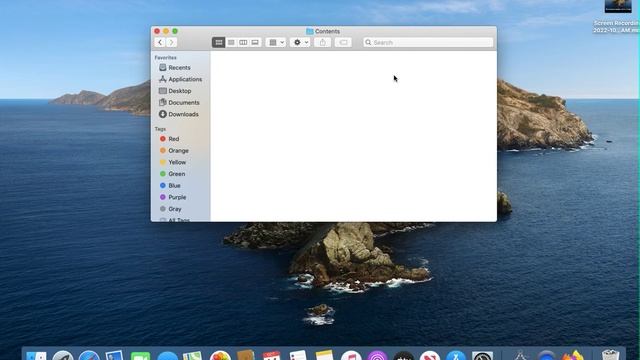Zoom the Contents window with green button
The image size is (640, 360).
[x=175, y=31]
